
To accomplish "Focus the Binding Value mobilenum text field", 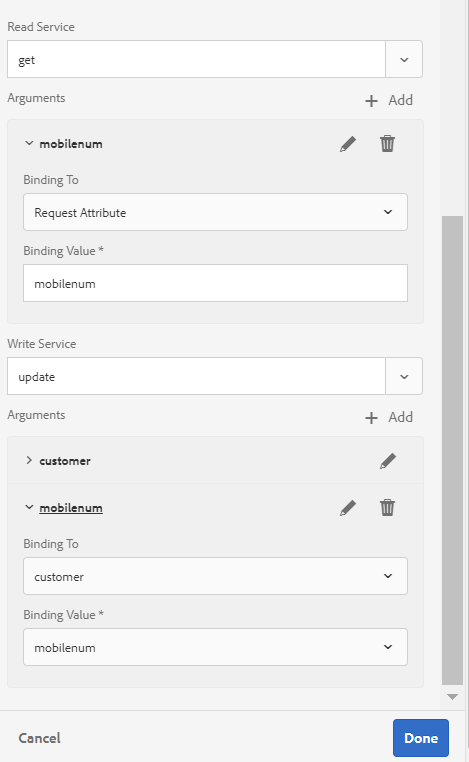I will pyautogui.click(x=215, y=283).
